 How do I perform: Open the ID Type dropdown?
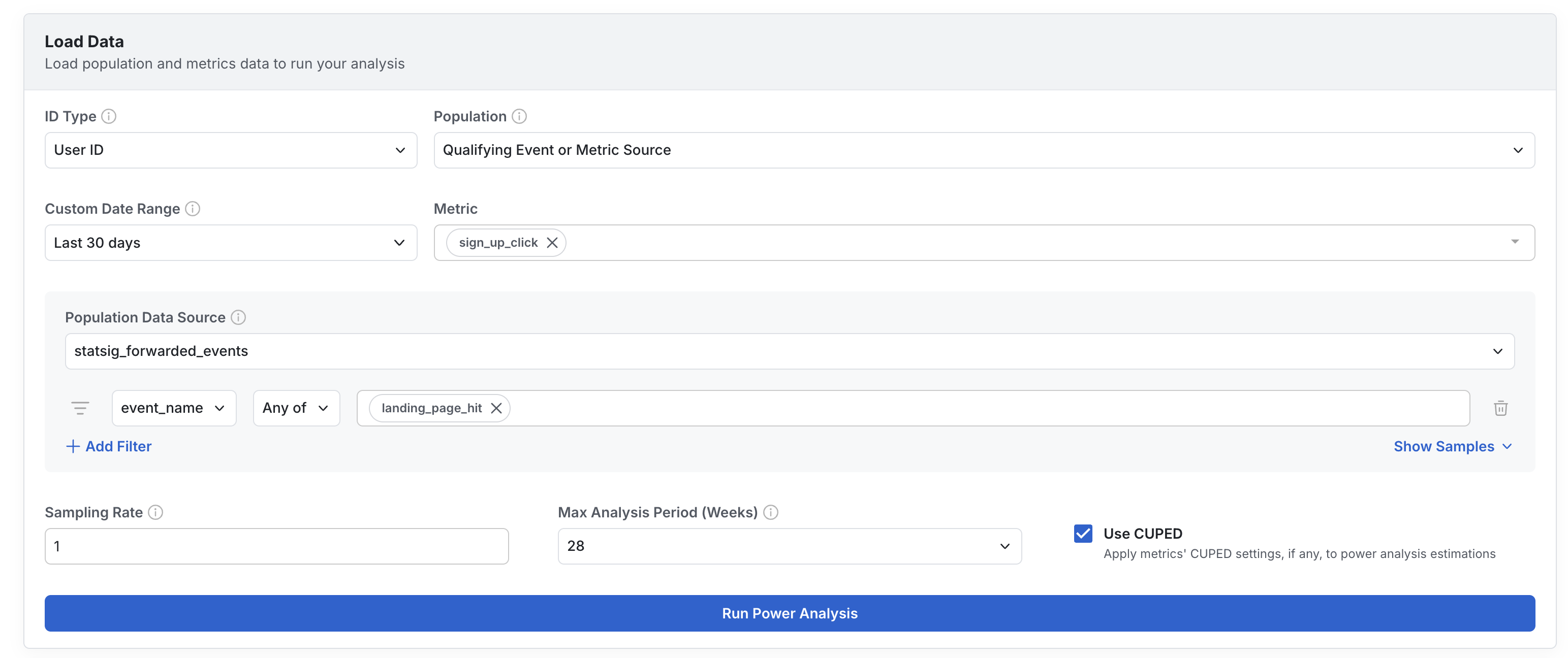[x=231, y=150]
